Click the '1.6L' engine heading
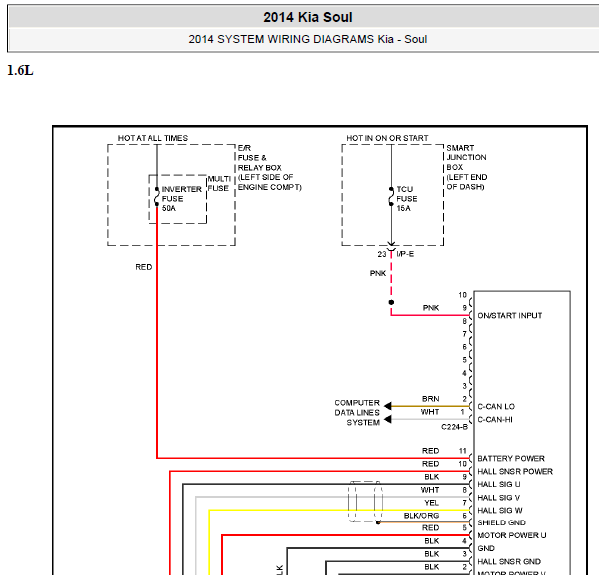 tap(20, 70)
